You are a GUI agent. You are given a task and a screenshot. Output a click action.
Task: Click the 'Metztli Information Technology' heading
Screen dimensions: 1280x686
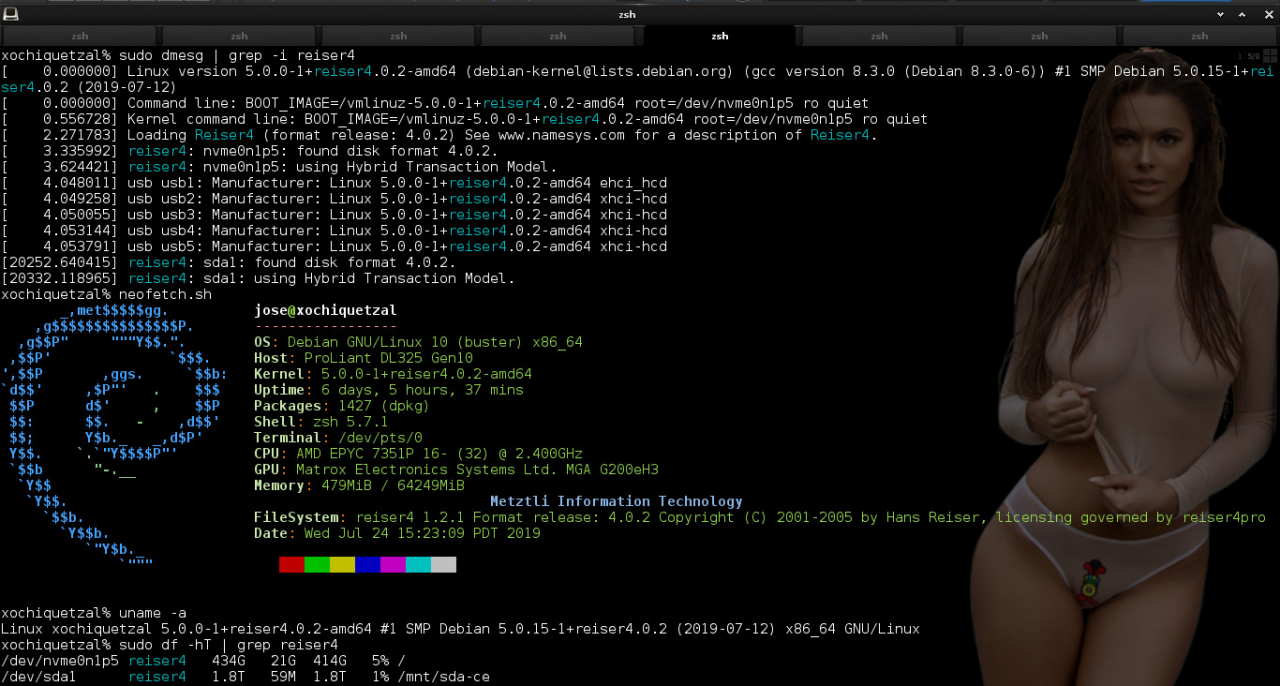click(x=616, y=502)
